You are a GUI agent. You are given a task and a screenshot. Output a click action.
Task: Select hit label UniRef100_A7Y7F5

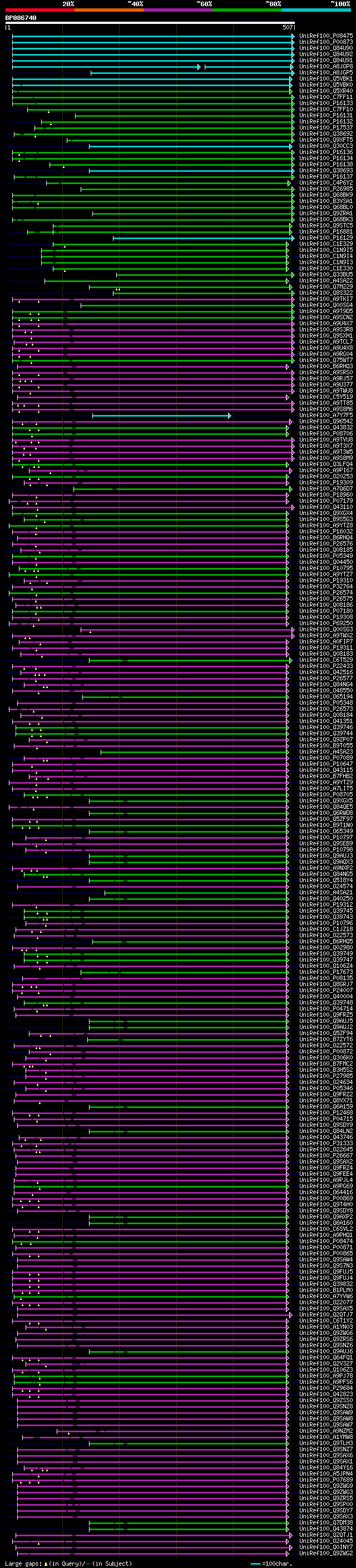[x=326, y=415]
